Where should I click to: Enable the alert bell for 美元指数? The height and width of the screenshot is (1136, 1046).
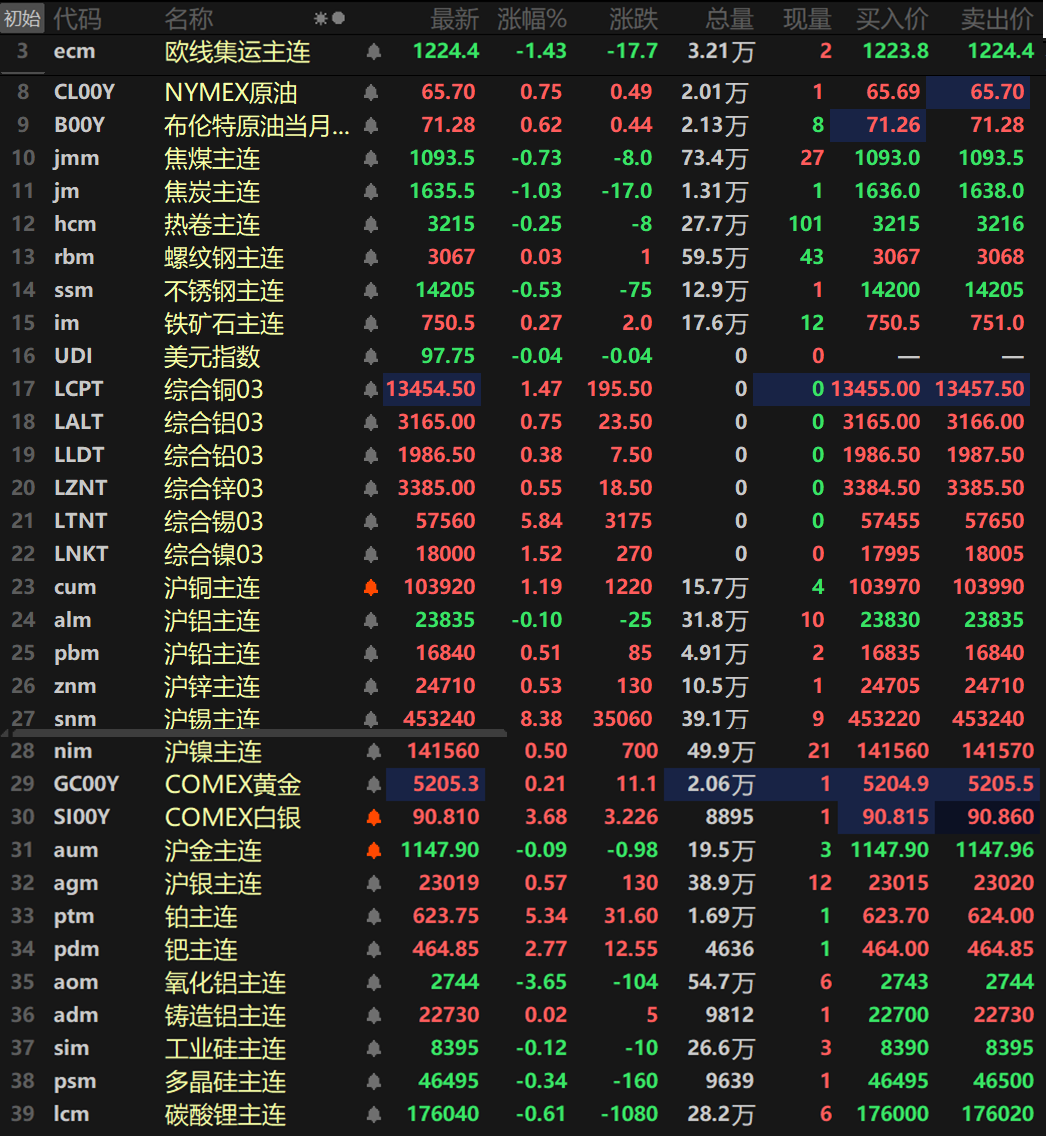[372, 357]
